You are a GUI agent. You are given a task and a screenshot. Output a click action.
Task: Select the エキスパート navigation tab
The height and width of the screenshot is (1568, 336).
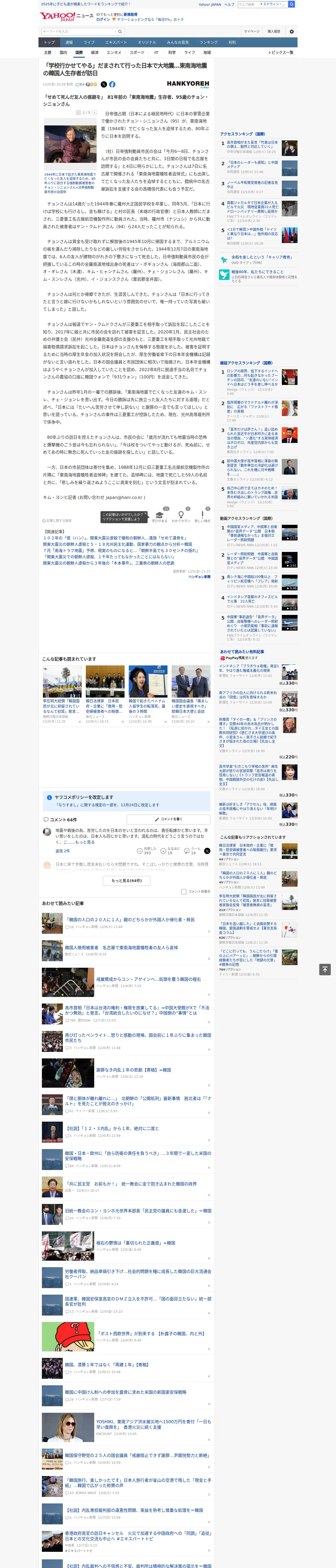tap(116, 43)
